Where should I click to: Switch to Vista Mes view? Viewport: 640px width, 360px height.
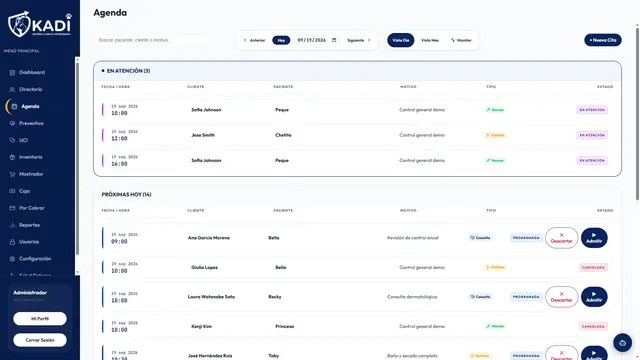(430, 40)
